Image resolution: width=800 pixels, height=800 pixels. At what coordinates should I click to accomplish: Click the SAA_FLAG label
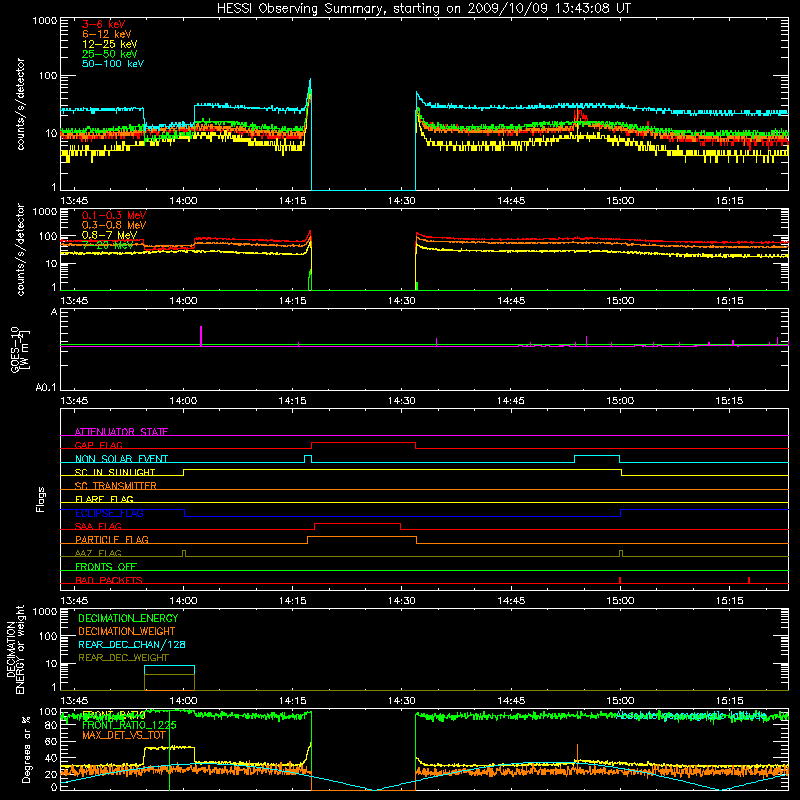(98, 527)
